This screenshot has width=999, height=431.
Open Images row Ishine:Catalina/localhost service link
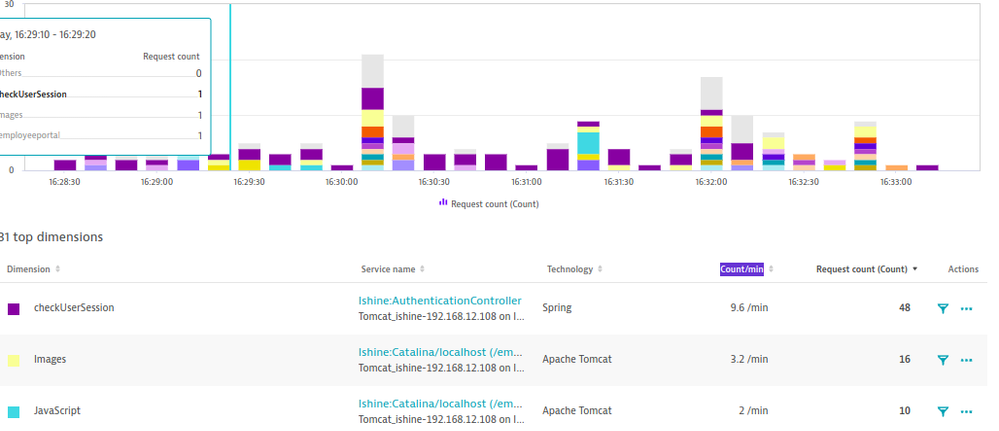click(x=440, y=352)
